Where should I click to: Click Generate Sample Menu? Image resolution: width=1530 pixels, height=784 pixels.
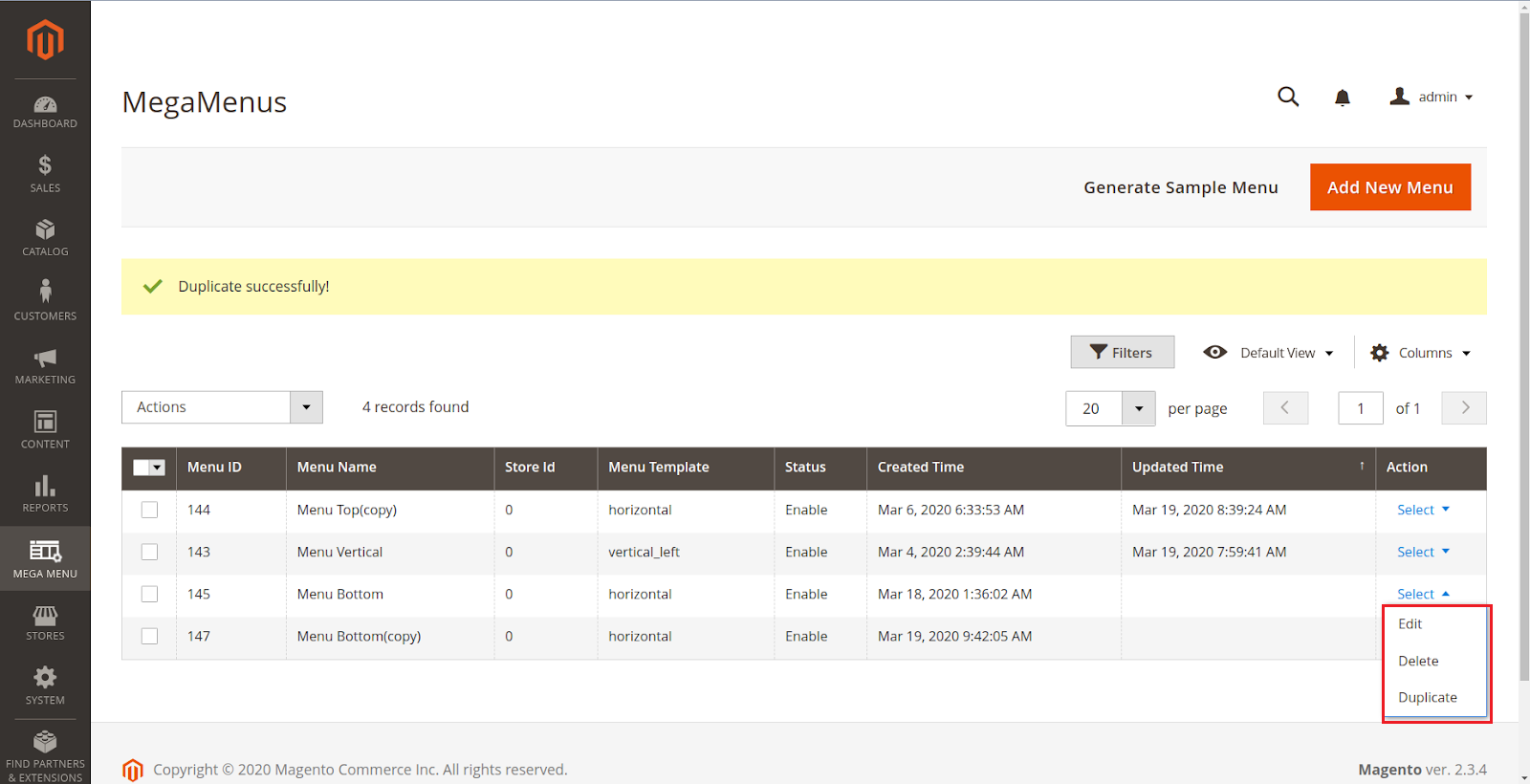[x=1180, y=187]
